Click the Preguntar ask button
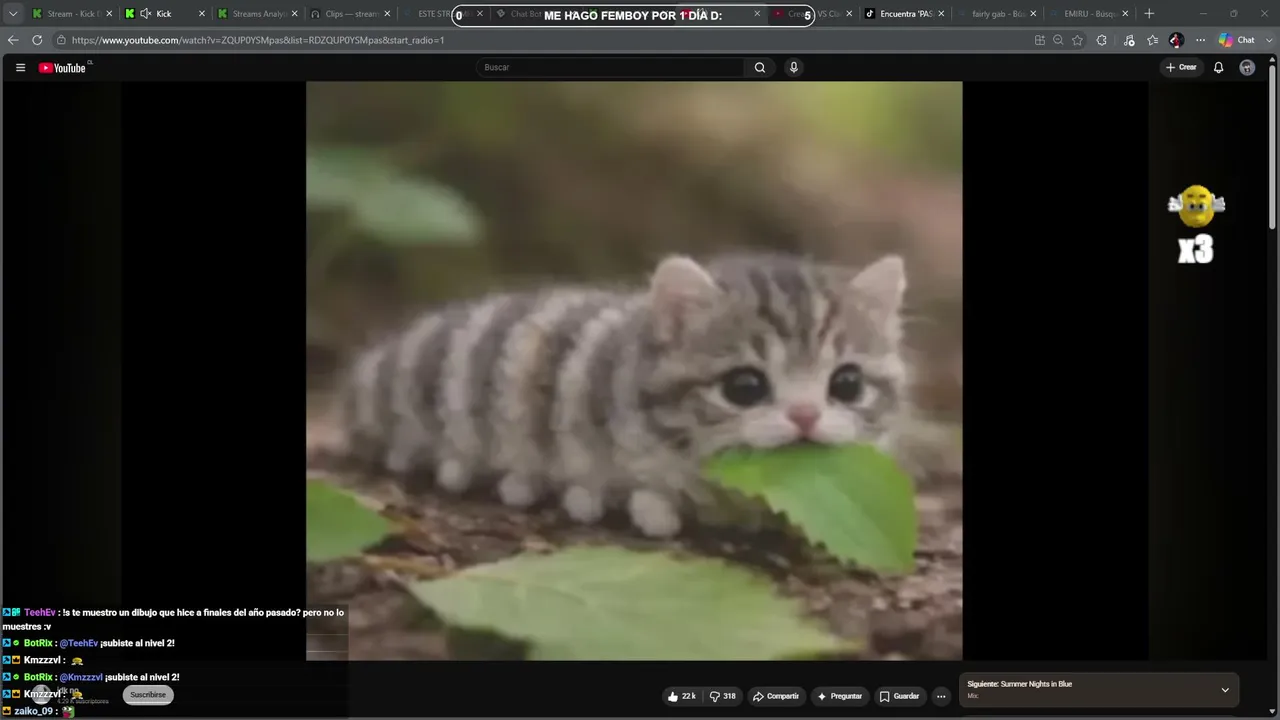 840,696
